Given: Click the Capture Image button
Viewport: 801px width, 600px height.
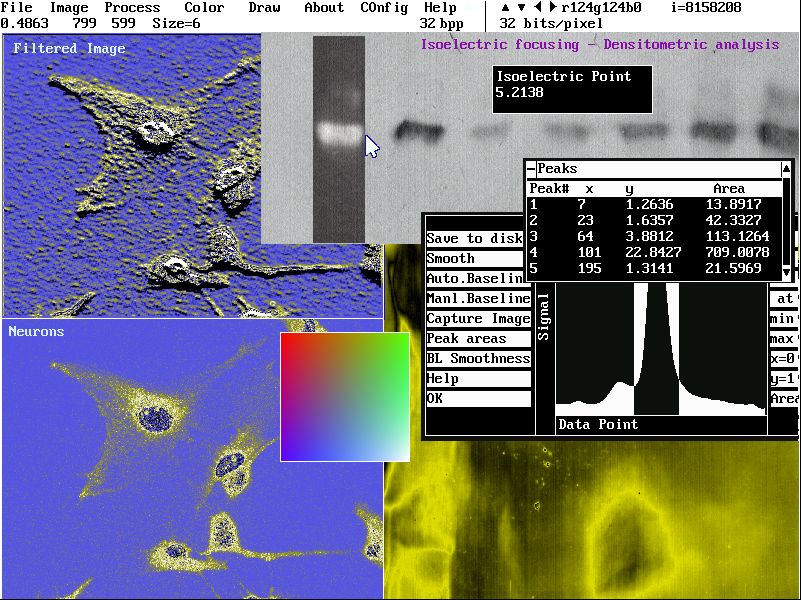Looking at the screenshot, I should pyautogui.click(x=479, y=319).
